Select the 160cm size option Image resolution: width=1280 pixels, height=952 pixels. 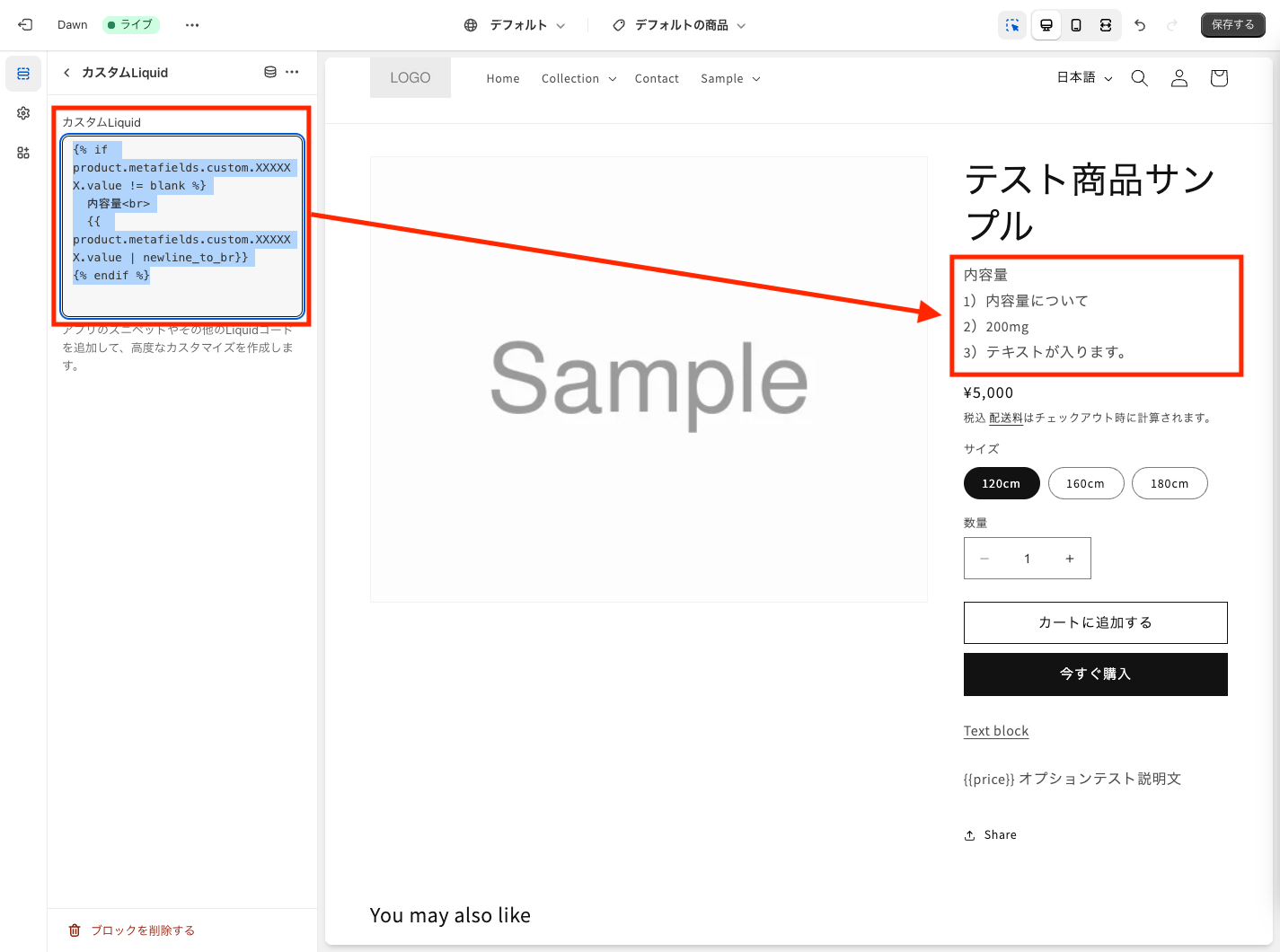[x=1086, y=483]
